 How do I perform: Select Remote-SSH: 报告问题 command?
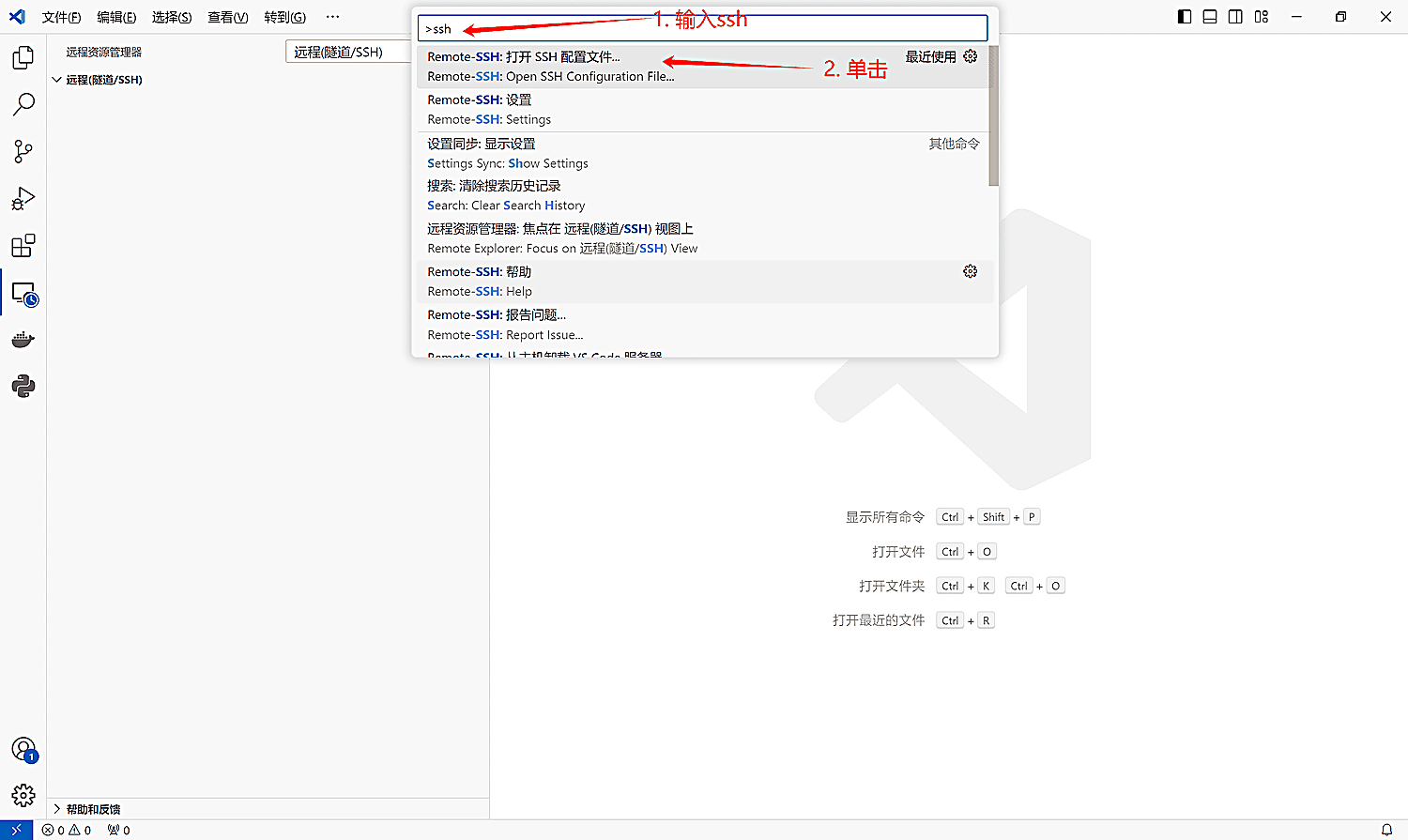click(702, 325)
